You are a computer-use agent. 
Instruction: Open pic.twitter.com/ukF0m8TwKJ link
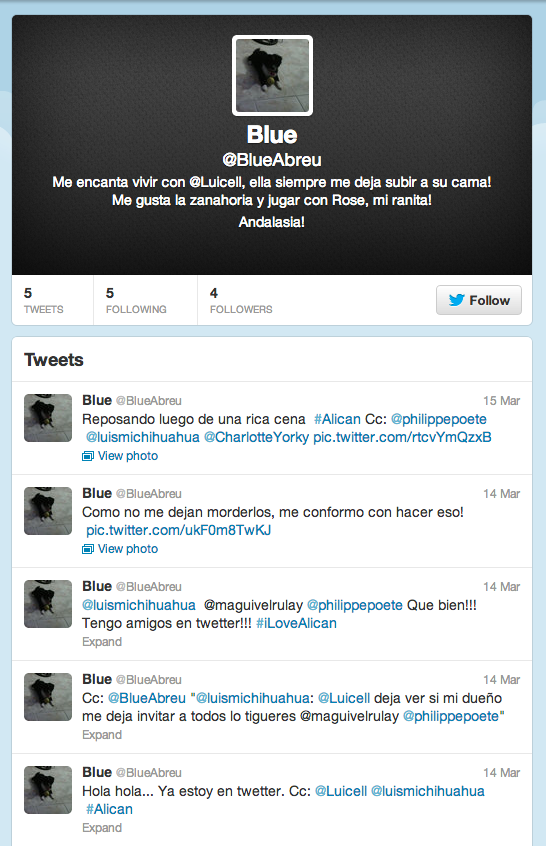(x=179, y=530)
